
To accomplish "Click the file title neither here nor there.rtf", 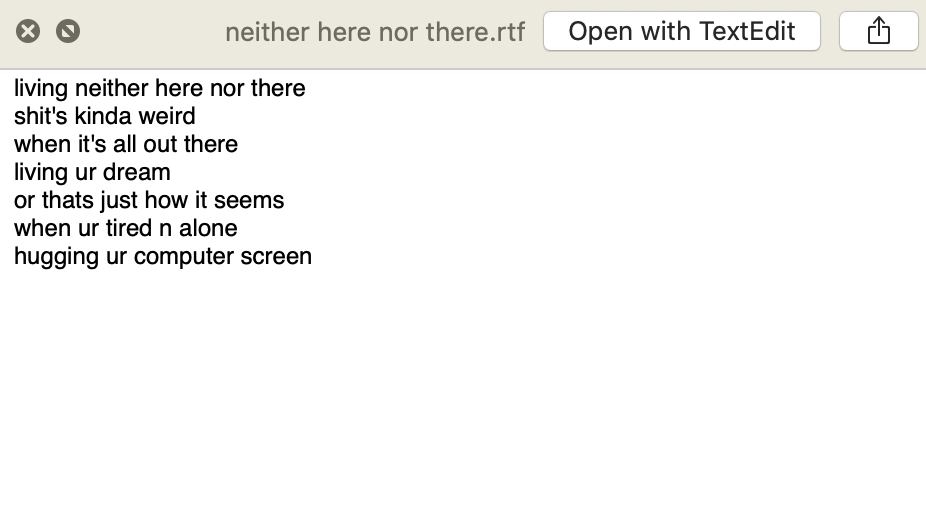I will [x=375, y=32].
